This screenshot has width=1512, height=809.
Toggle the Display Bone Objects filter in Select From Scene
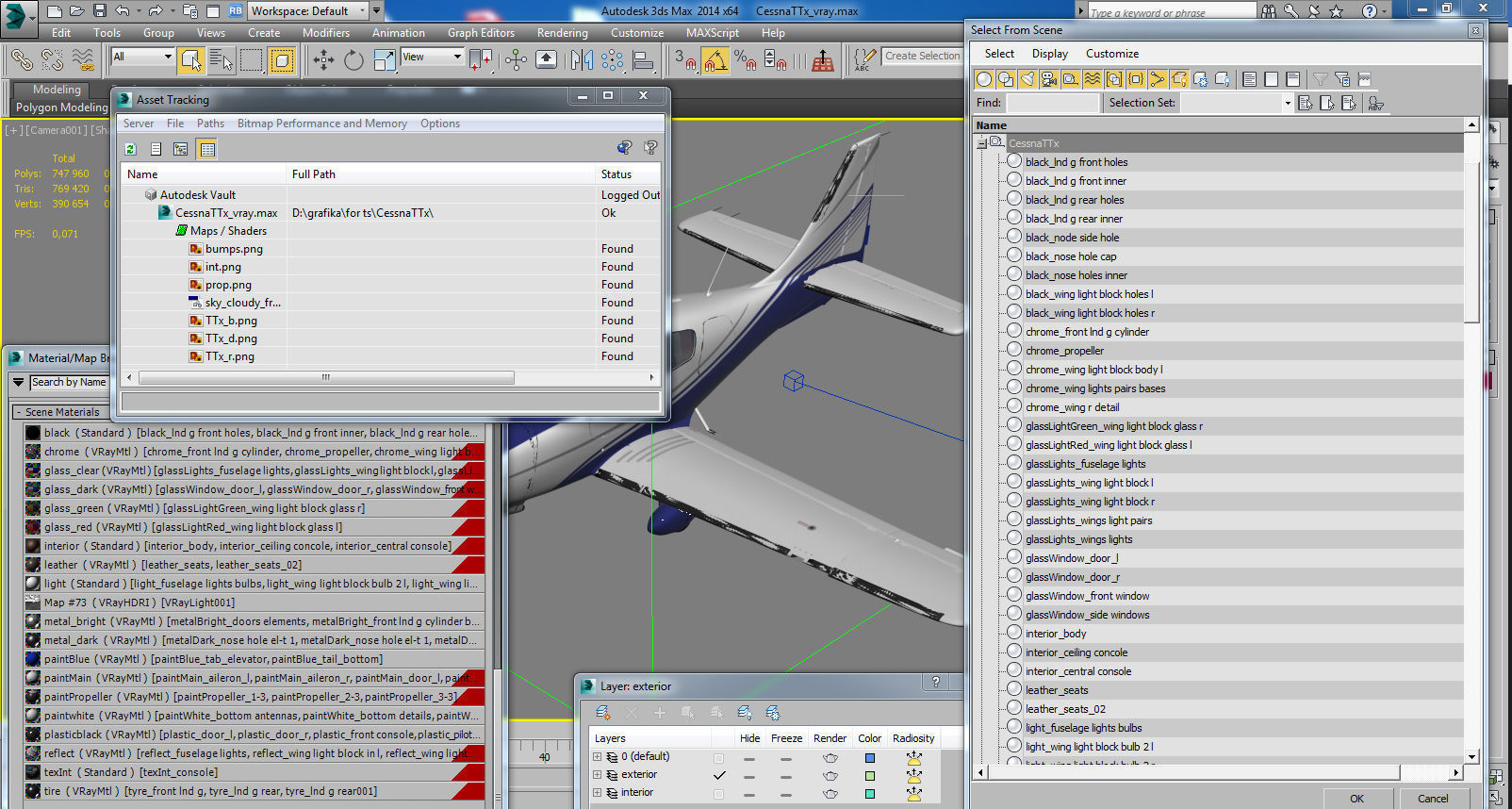pos(1158,79)
